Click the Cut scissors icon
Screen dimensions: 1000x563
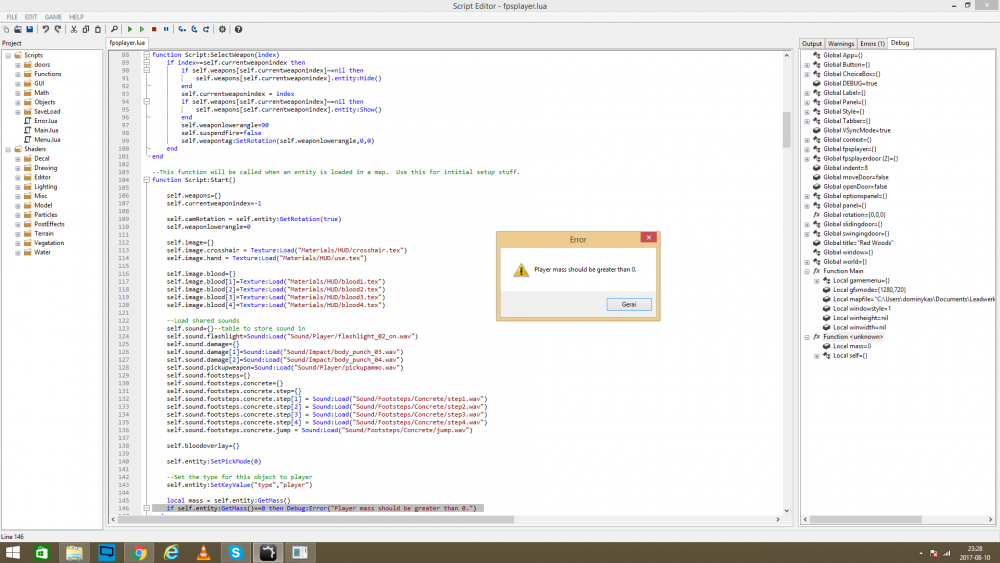72,30
